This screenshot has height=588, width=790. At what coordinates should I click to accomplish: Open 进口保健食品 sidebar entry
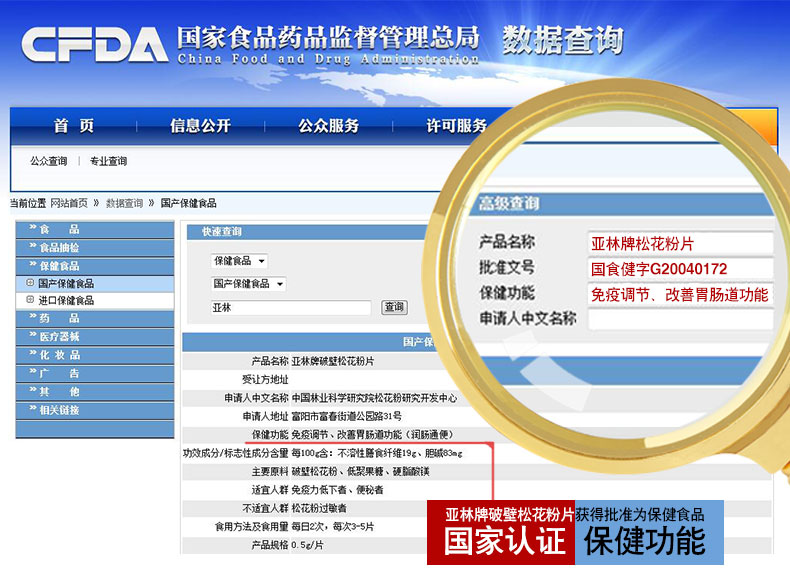66,300
